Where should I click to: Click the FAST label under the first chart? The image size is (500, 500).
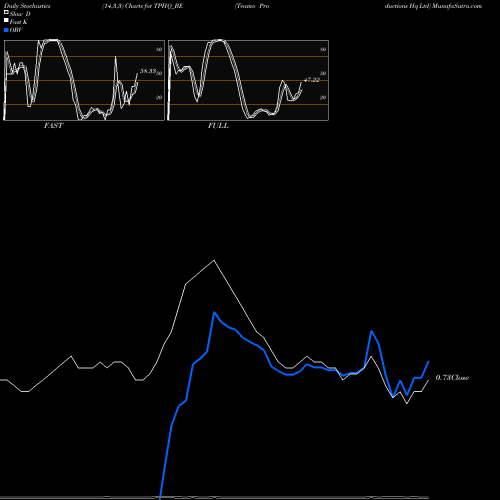coord(54,126)
